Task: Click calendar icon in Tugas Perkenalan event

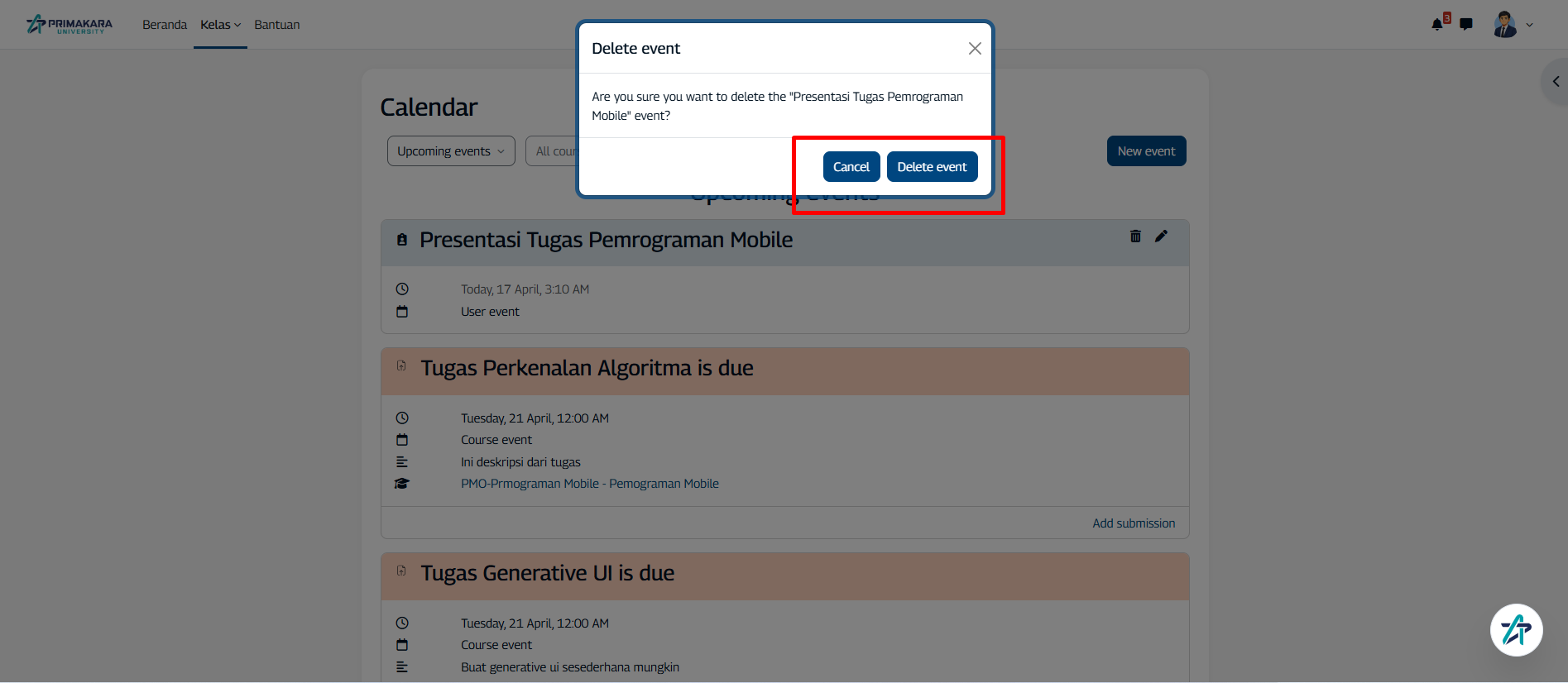Action: [x=402, y=440]
